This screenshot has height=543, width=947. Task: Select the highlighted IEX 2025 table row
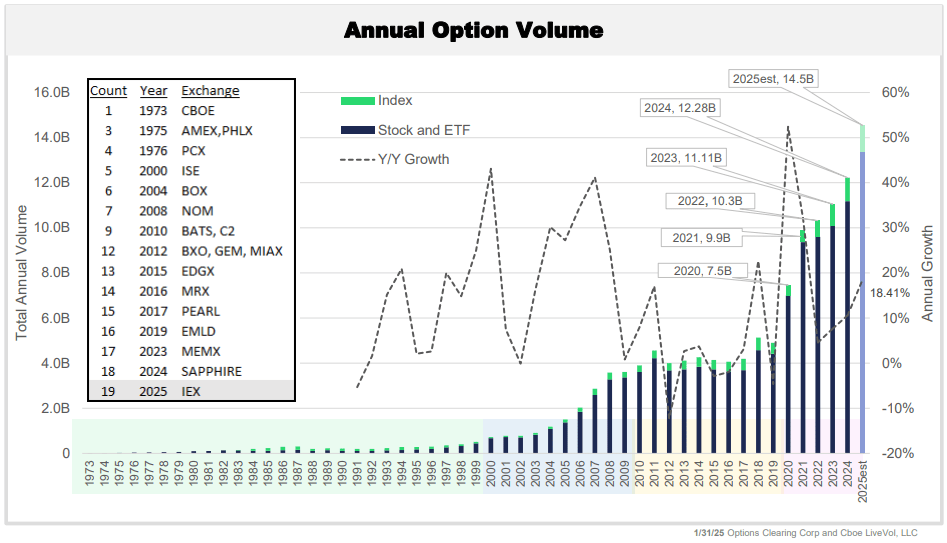tap(191, 391)
